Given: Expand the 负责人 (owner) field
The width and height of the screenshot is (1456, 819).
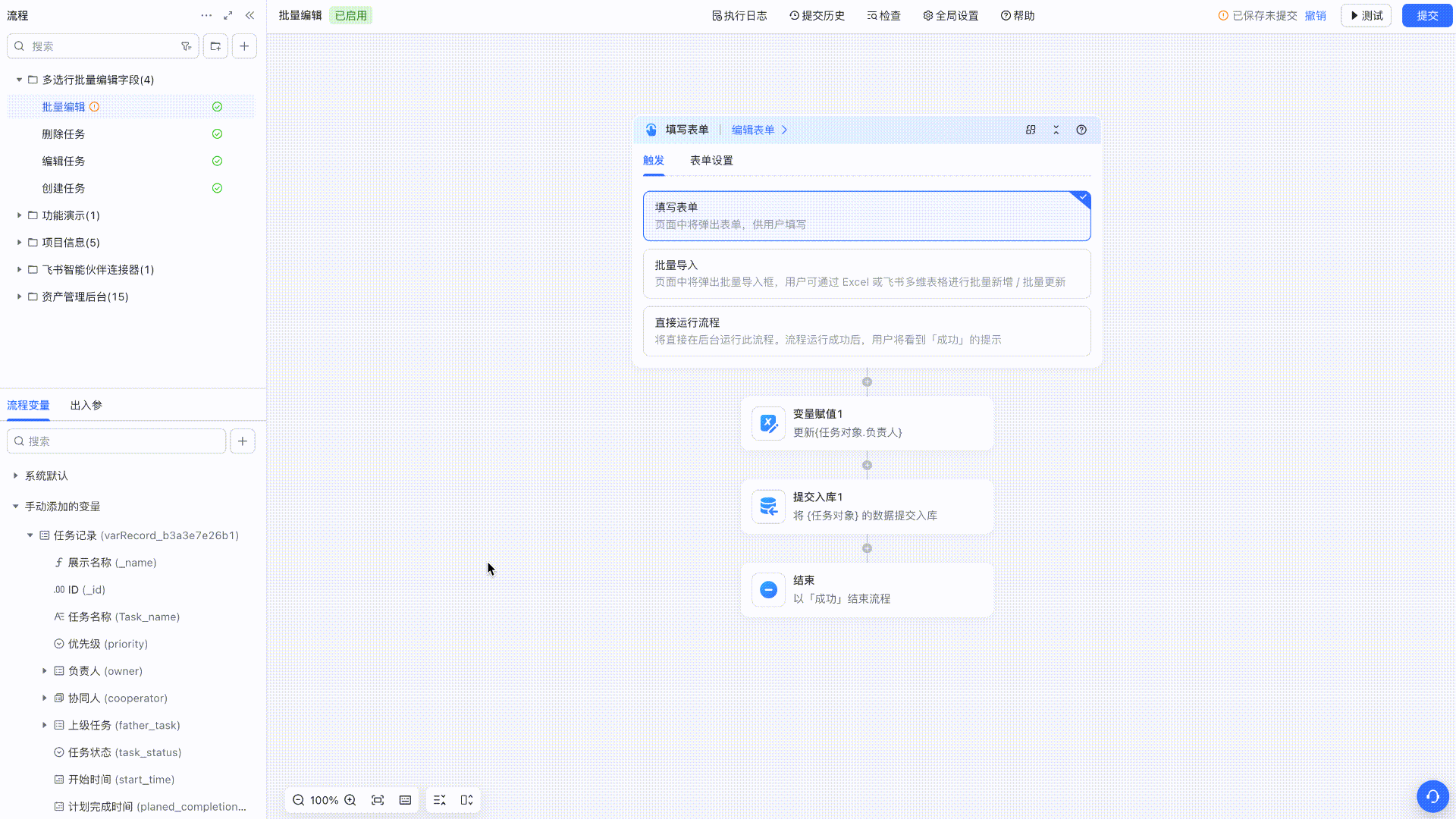Looking at the screenshot, I should pos(44,671).
